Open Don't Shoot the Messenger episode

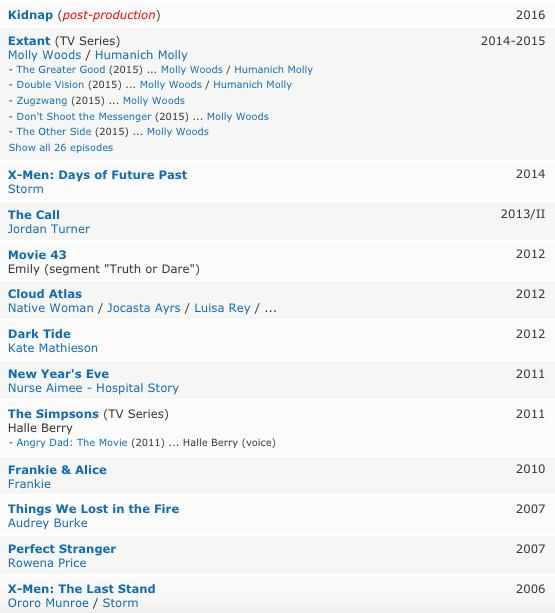[x=84, y=117]
